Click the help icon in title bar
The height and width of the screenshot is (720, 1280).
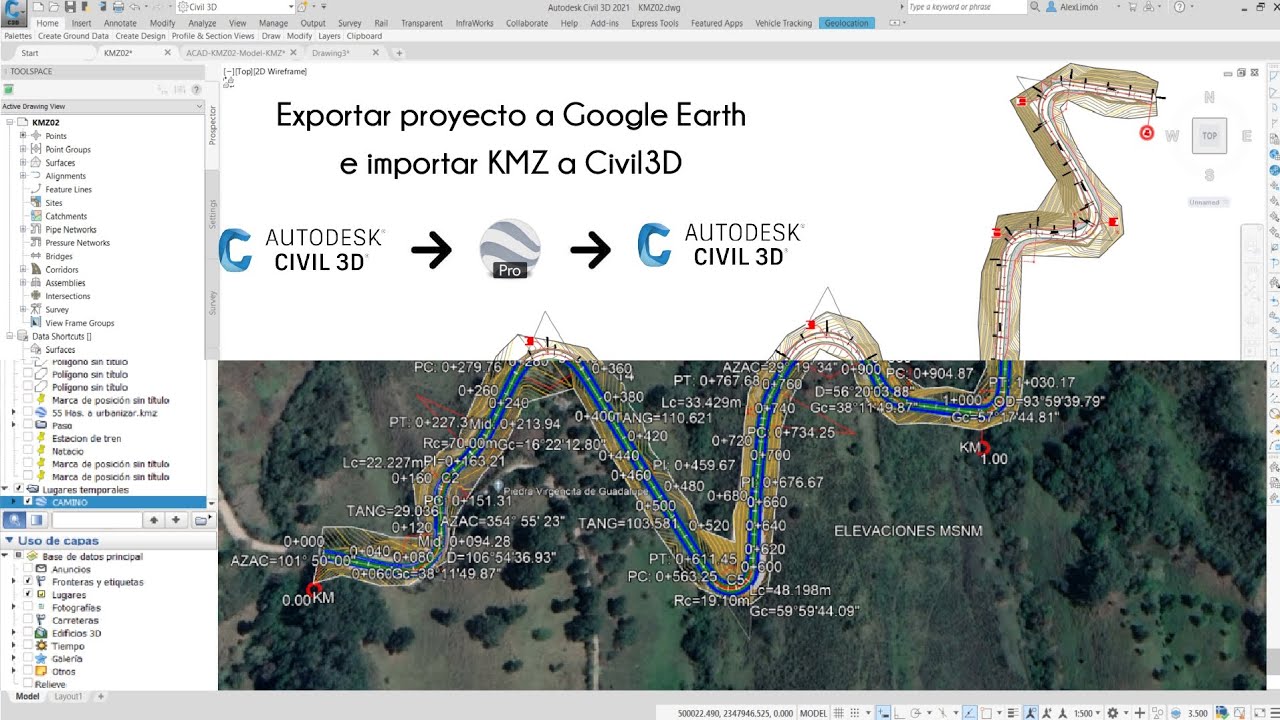tap(1179, 7)
